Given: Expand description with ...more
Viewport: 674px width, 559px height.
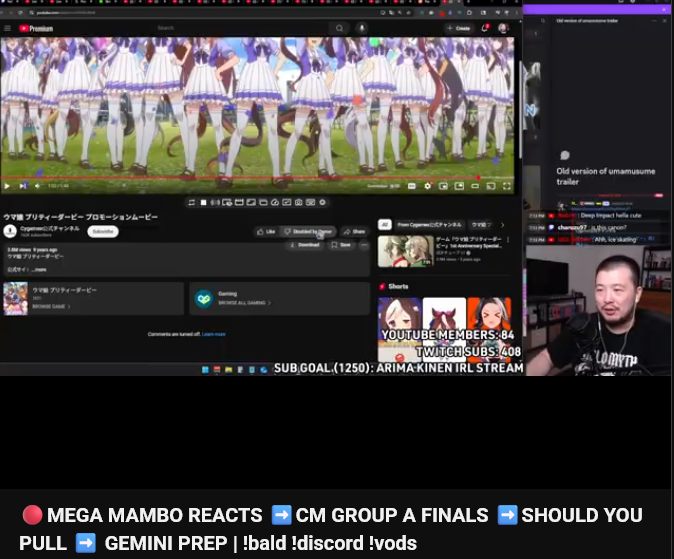Looking at the screenshot, I should coord(39,270).
